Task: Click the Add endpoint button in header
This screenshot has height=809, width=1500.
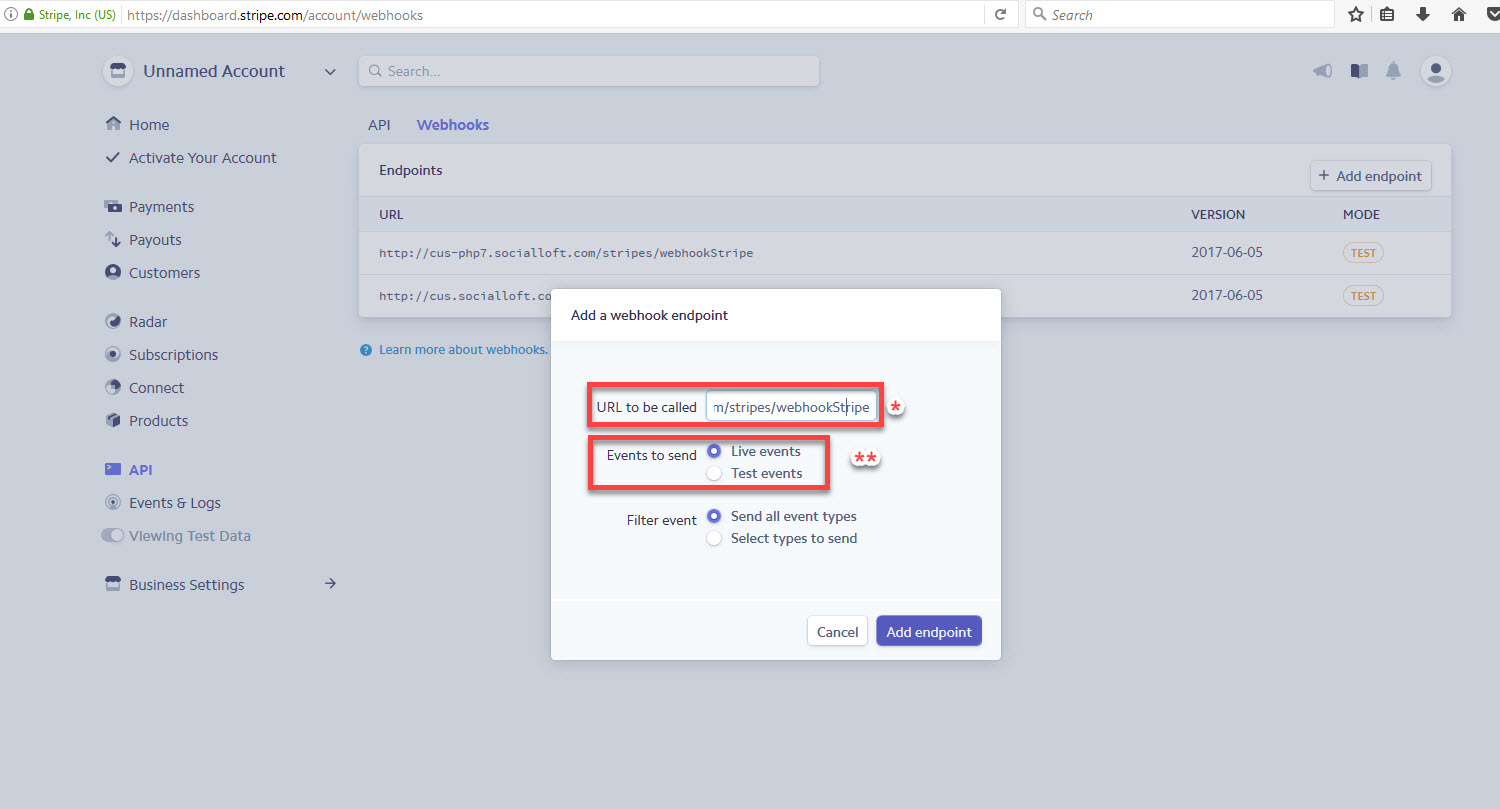Action: (1371, 176)
